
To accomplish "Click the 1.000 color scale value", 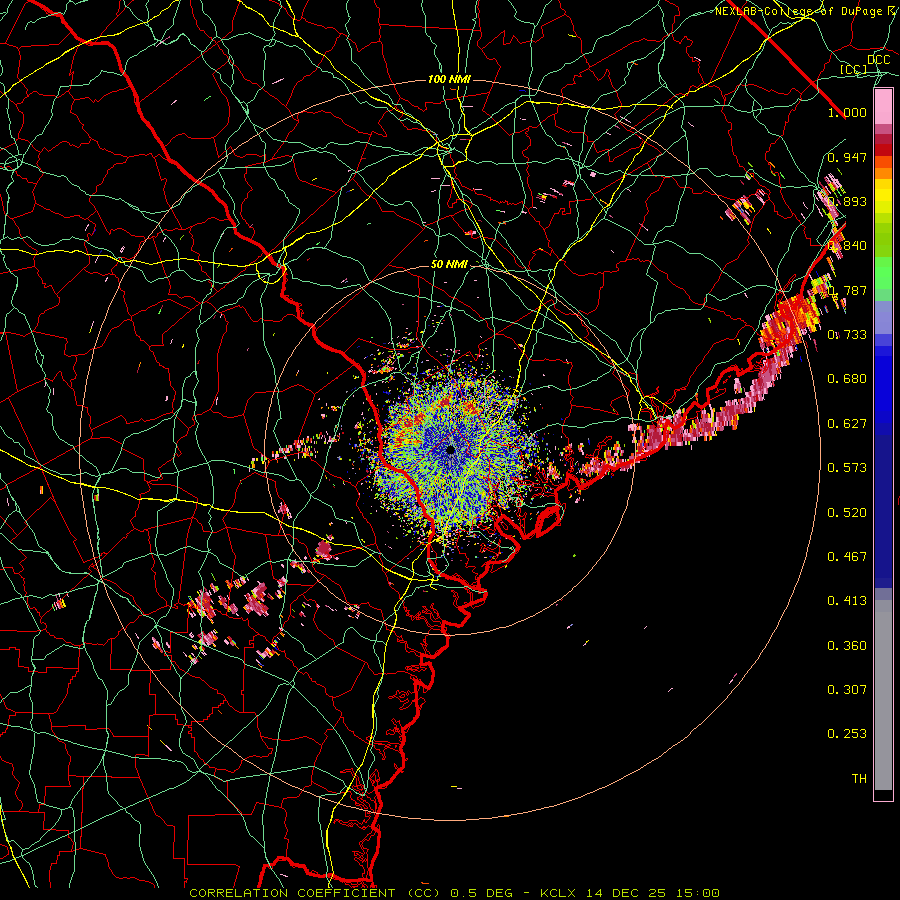I will (x=847, y=112).
